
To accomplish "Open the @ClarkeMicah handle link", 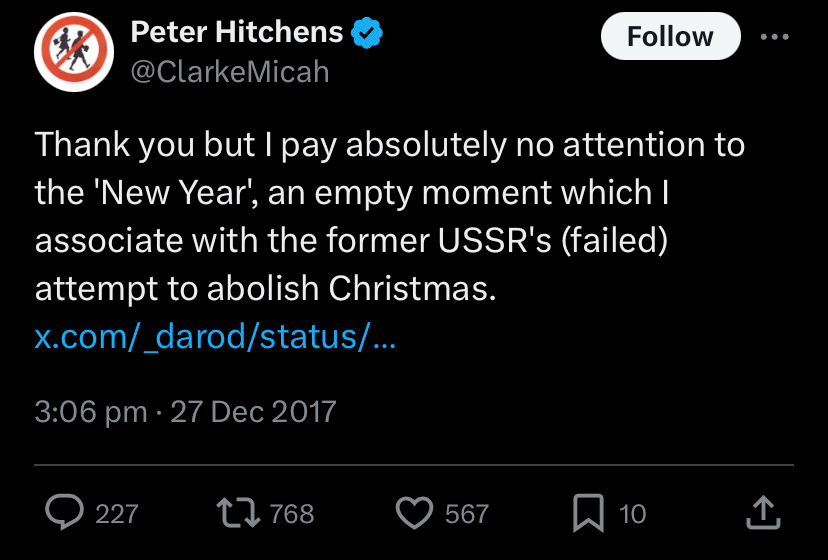I will (x=230, y=72).
